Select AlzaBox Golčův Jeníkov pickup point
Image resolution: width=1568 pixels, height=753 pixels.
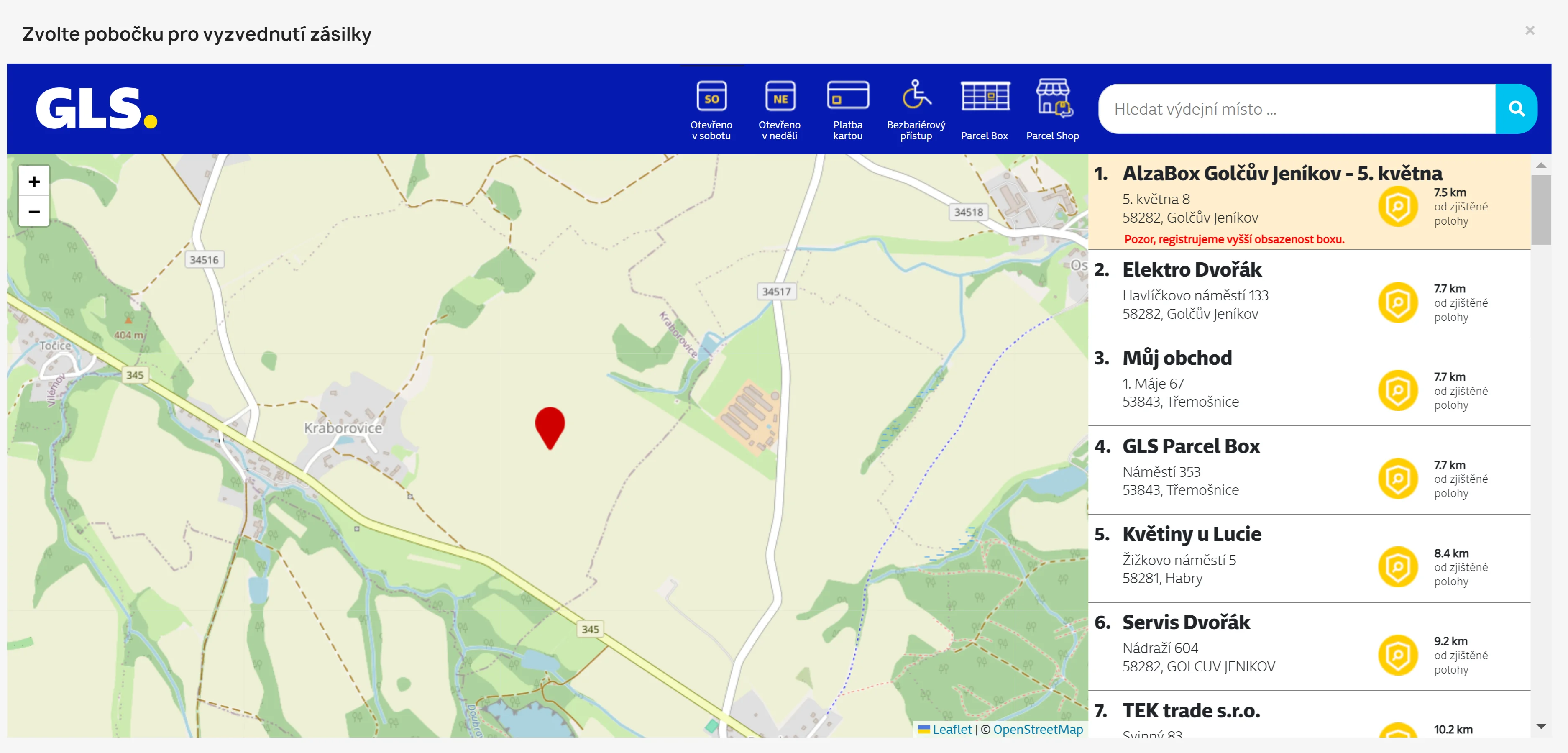pos(1282,174)
